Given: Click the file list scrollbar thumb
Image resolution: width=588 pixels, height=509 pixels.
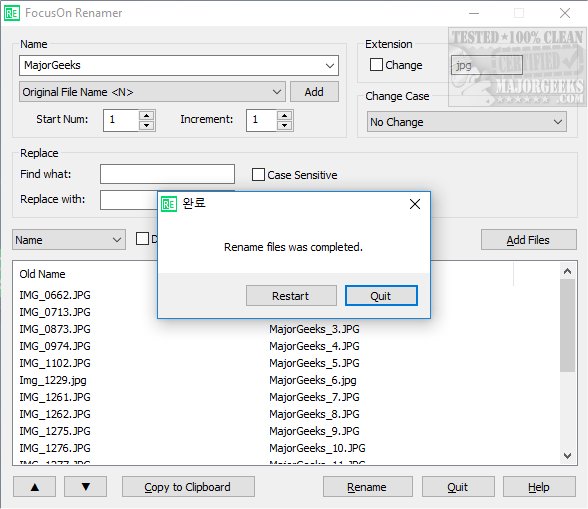Looking at the screenshot, I should [567, 325].
